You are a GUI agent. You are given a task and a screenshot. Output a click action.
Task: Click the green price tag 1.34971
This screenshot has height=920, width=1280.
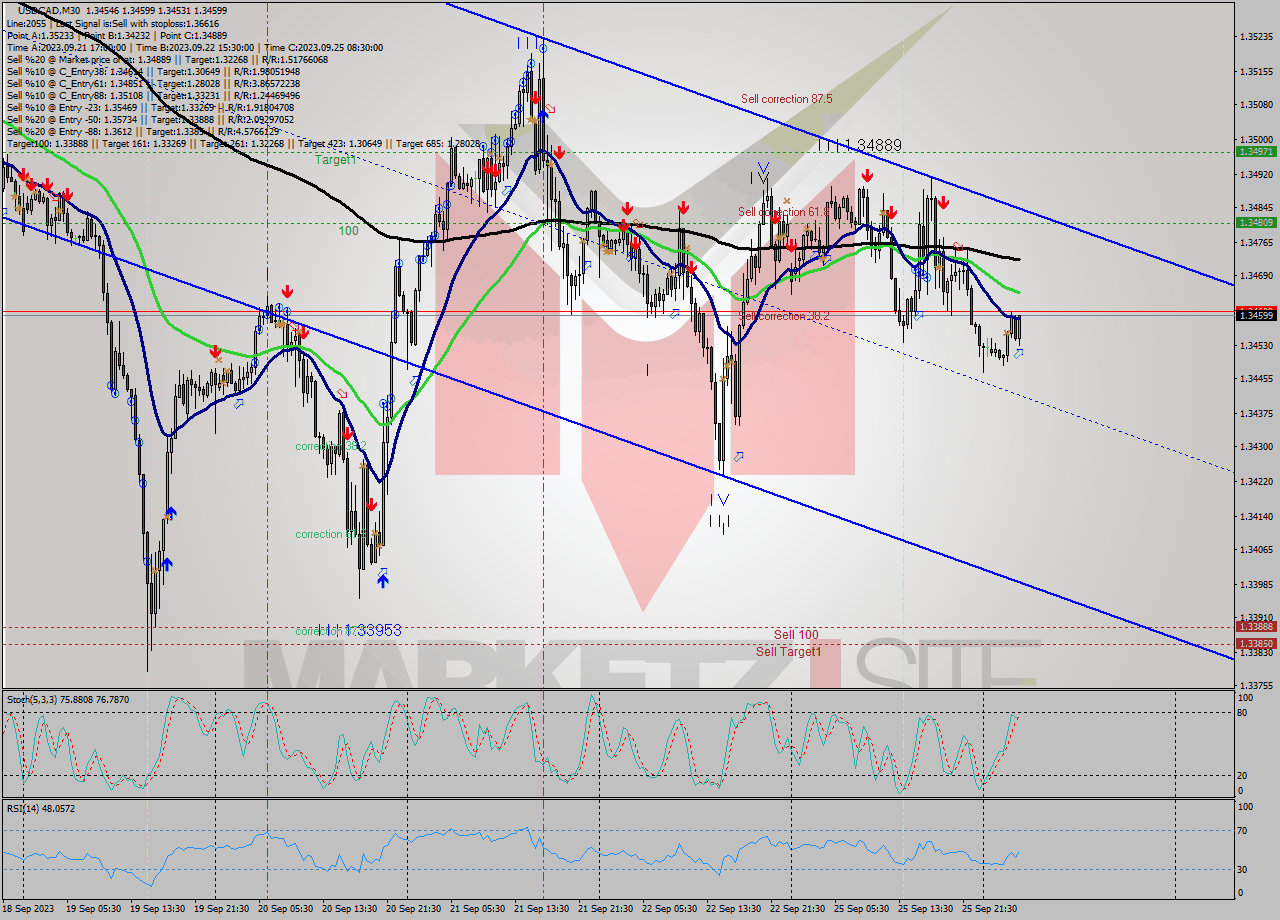click(1255, 151)
